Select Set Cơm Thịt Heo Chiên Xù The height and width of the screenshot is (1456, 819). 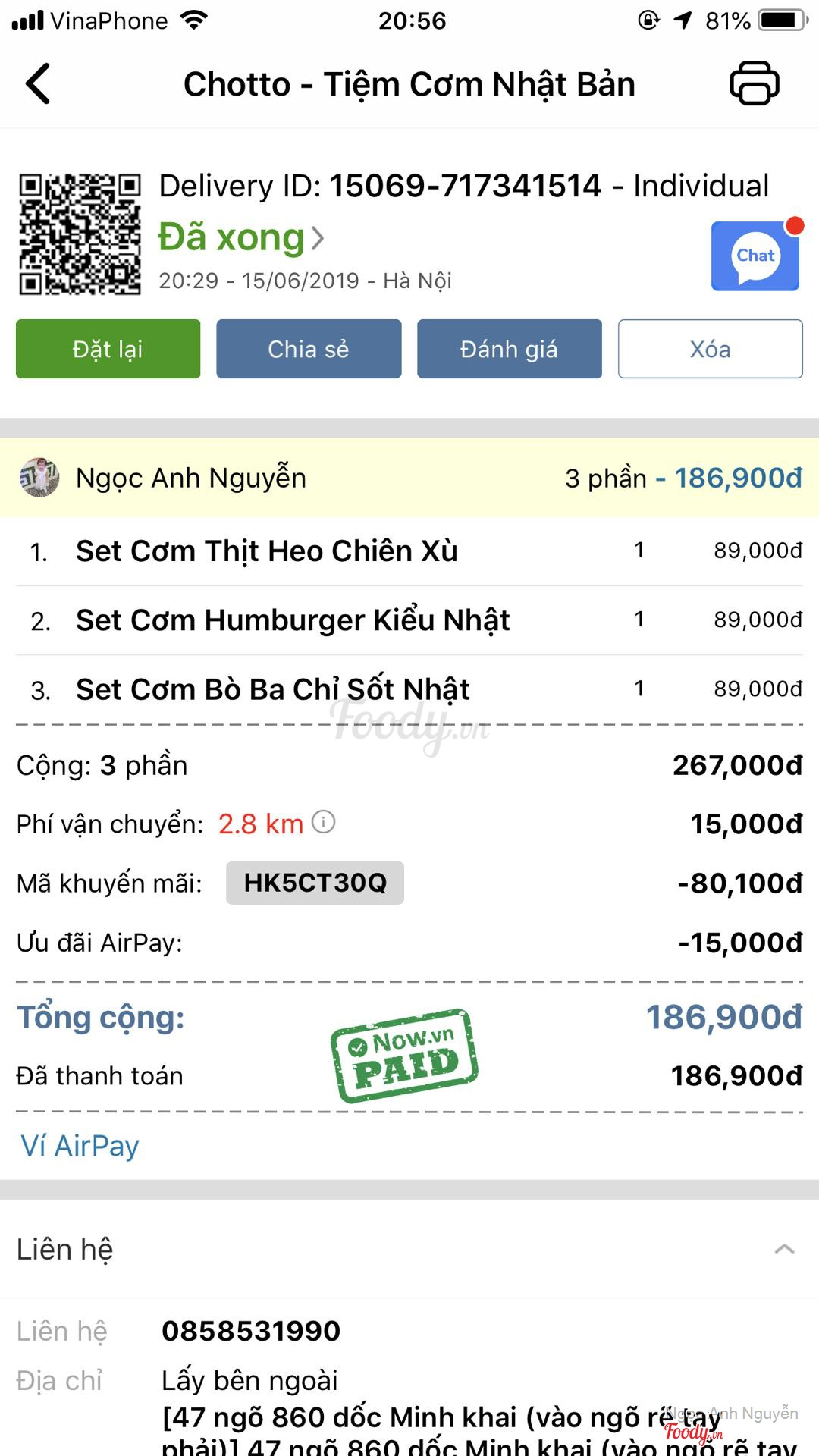(x=267, y=551)
